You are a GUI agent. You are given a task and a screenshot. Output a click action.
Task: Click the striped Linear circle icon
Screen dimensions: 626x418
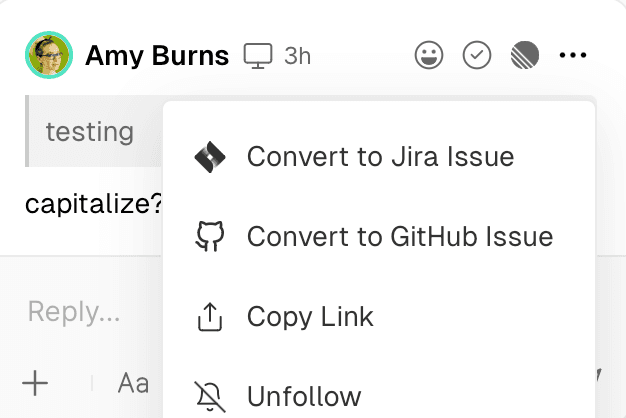tap(524, 55)
